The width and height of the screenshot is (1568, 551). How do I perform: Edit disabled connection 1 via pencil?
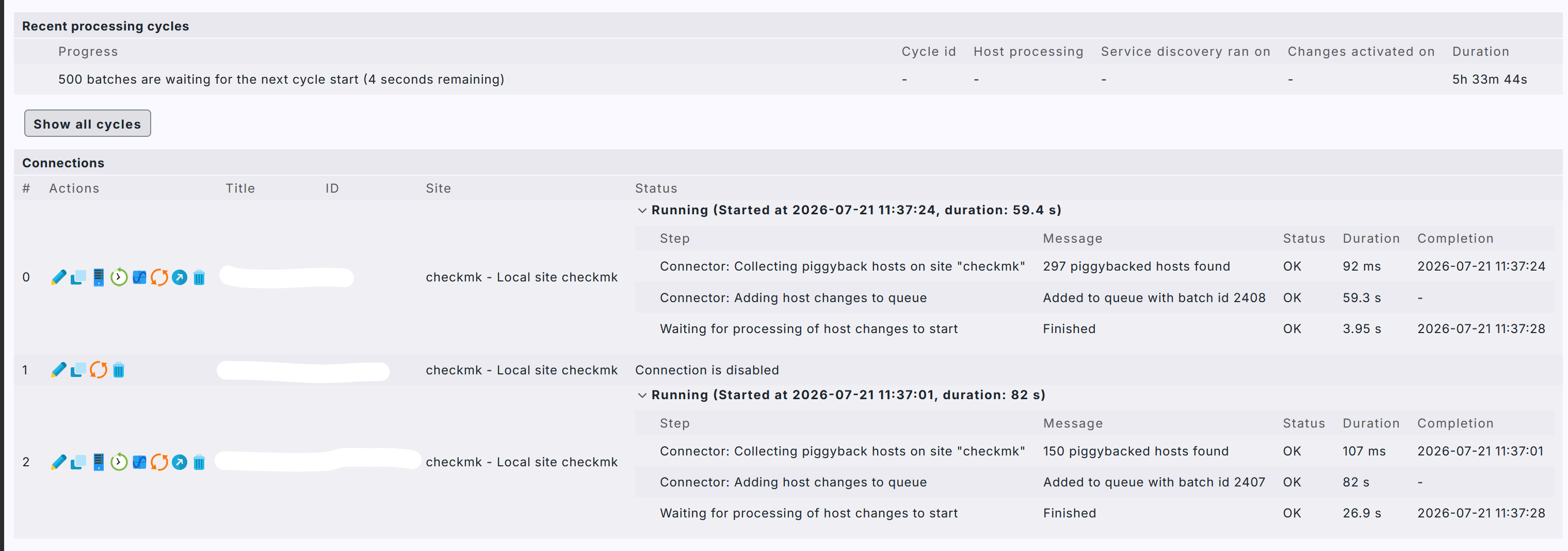pyautogui.click(x=58, y=370)
